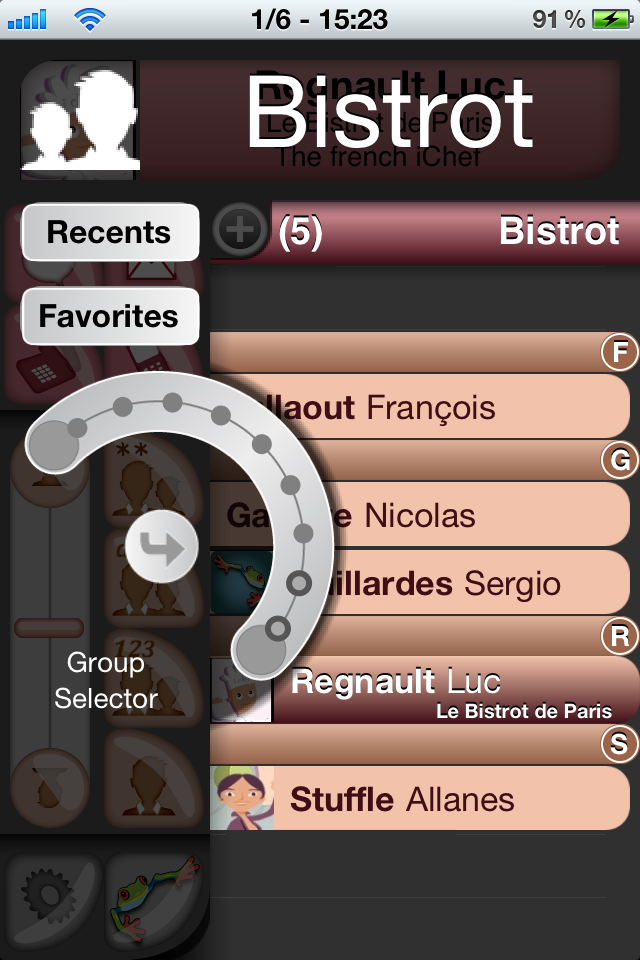Open contact Stuffle Allanes
The image size is (640, 960).
click(420, 799)
